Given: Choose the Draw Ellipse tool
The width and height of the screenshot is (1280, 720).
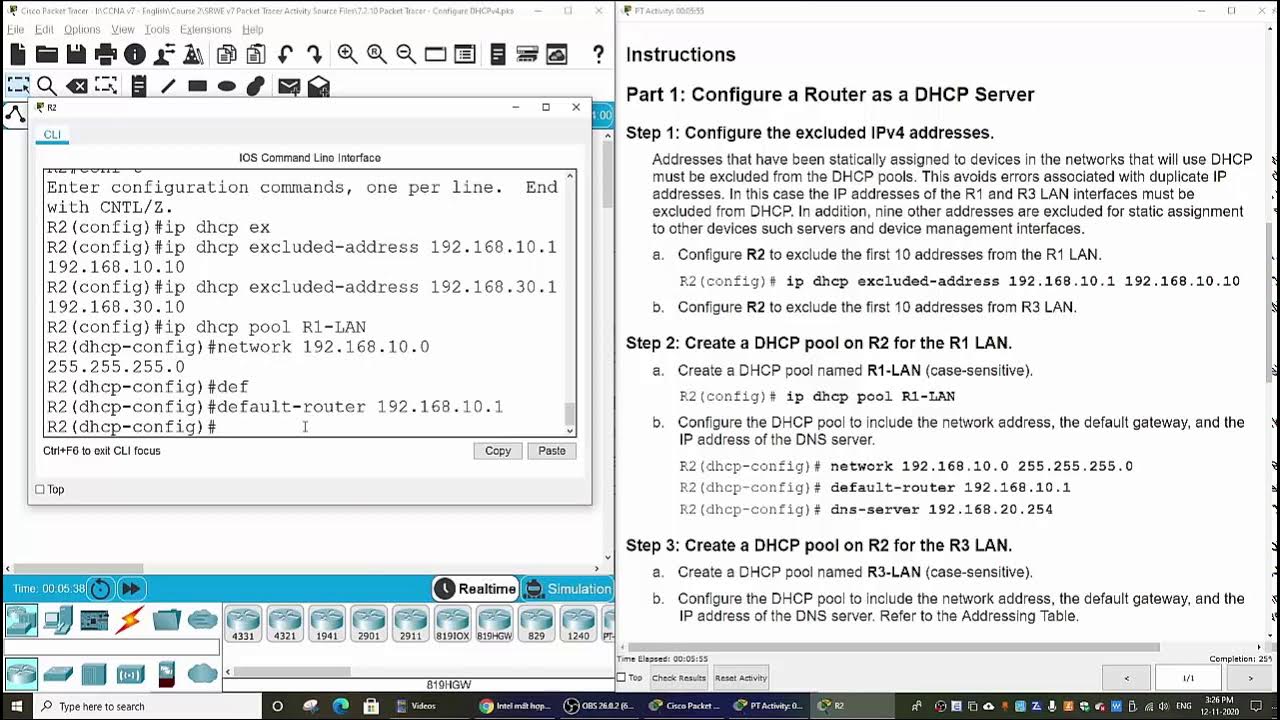Looking at the screenshot, I should click(227, 86).
